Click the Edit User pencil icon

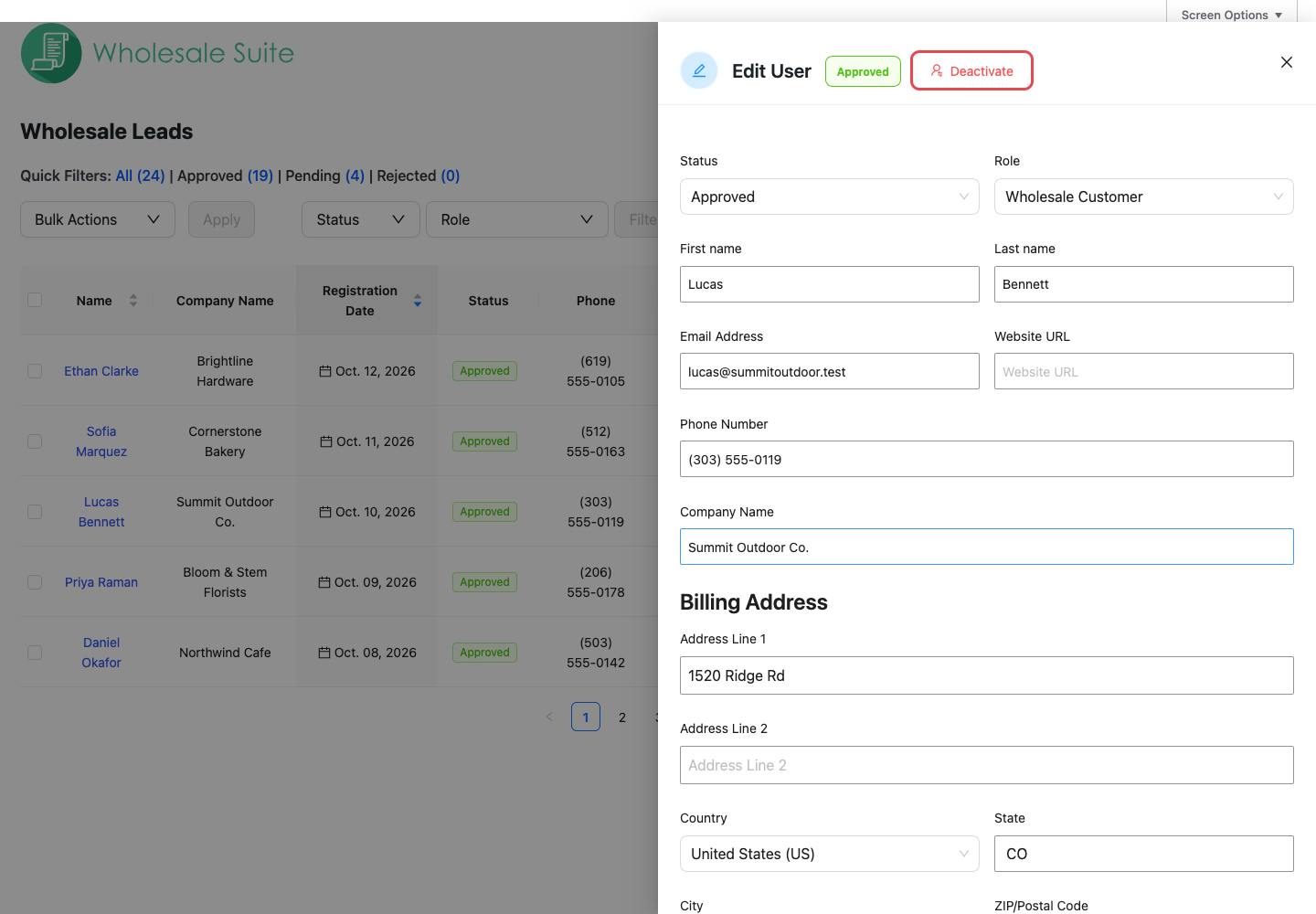point(699,70)
